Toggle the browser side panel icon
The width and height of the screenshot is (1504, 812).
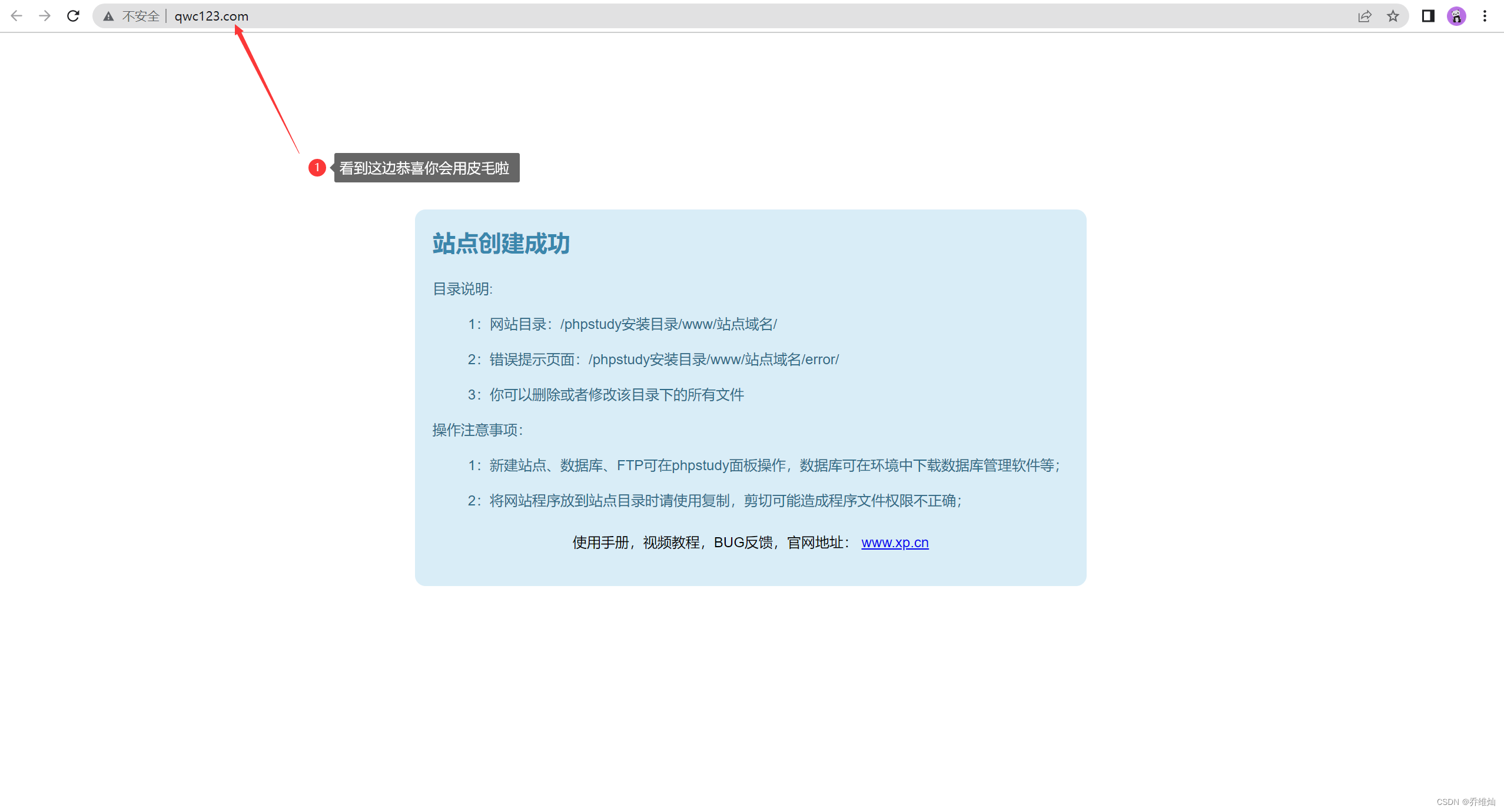tap(1428, 16)
